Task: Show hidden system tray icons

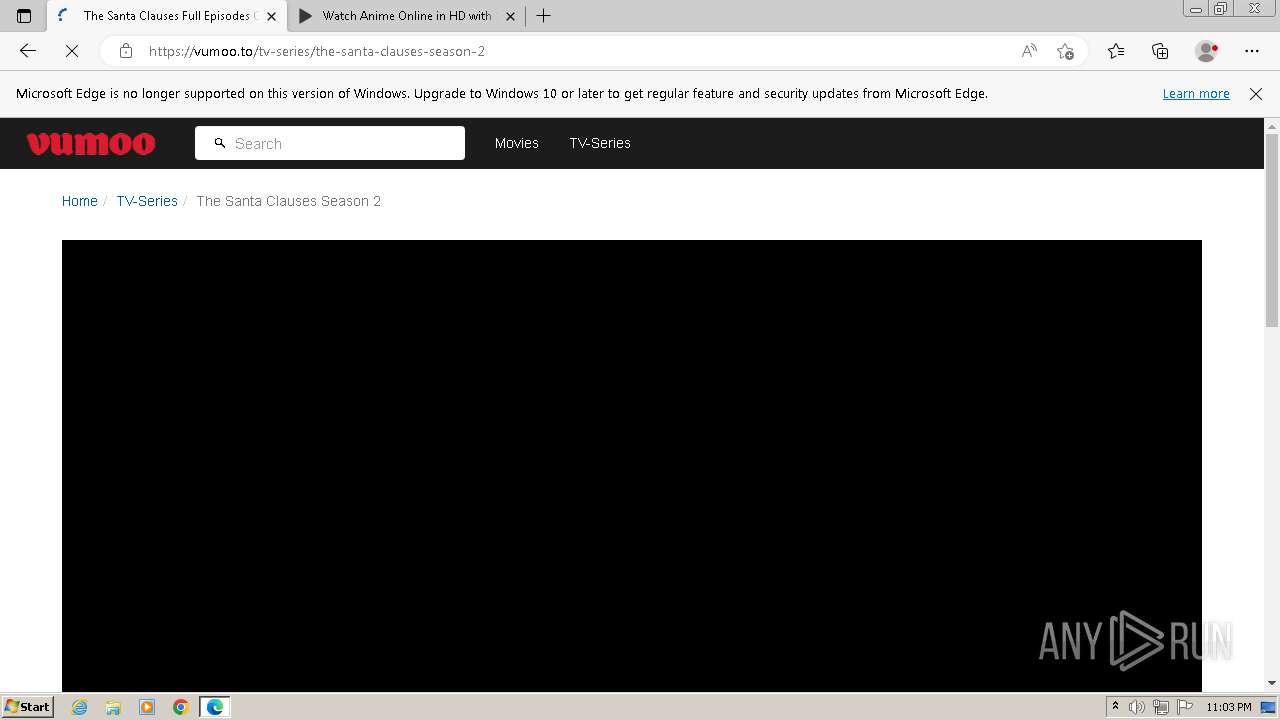Action: pyautogui.click(x=1115, y=707)
